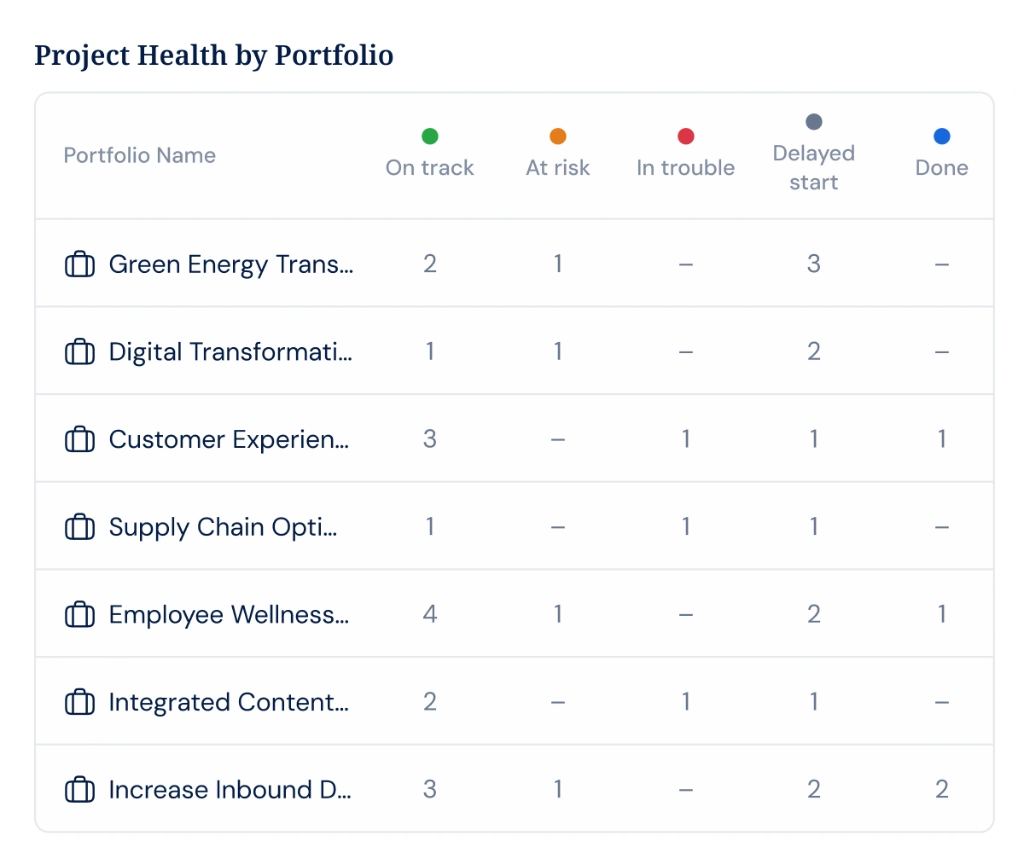Click briefcase icon beside Green Energy Trans...

[x=80, y=265]
